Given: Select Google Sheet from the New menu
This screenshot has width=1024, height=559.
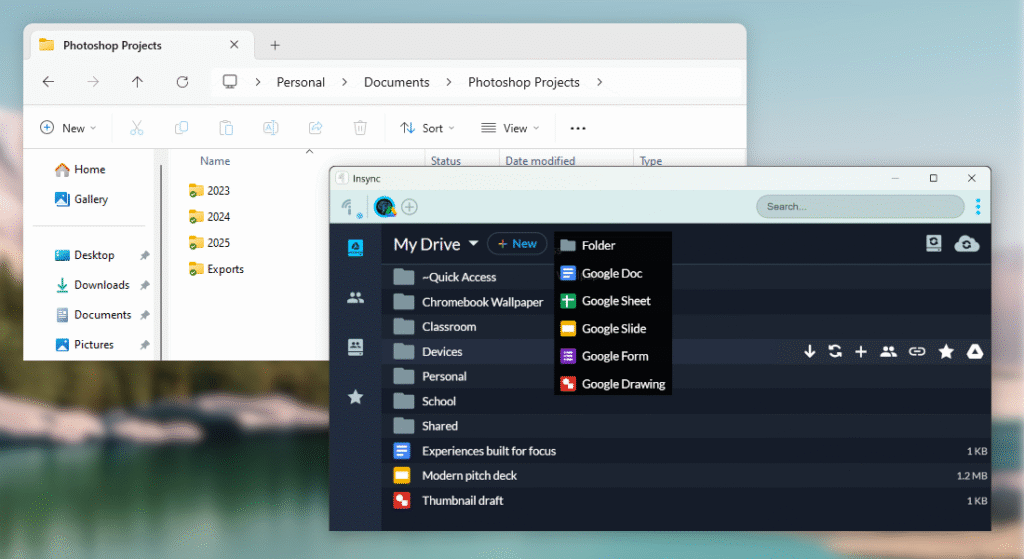Looking at the screenshot, I should [615, 301].
